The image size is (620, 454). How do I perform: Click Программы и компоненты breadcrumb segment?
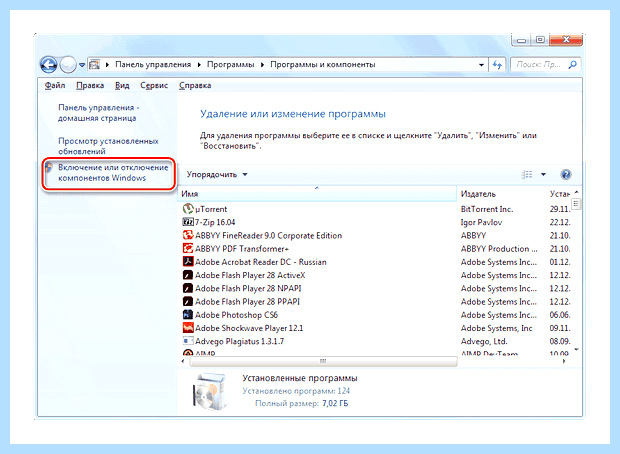[x=323, y=64]
